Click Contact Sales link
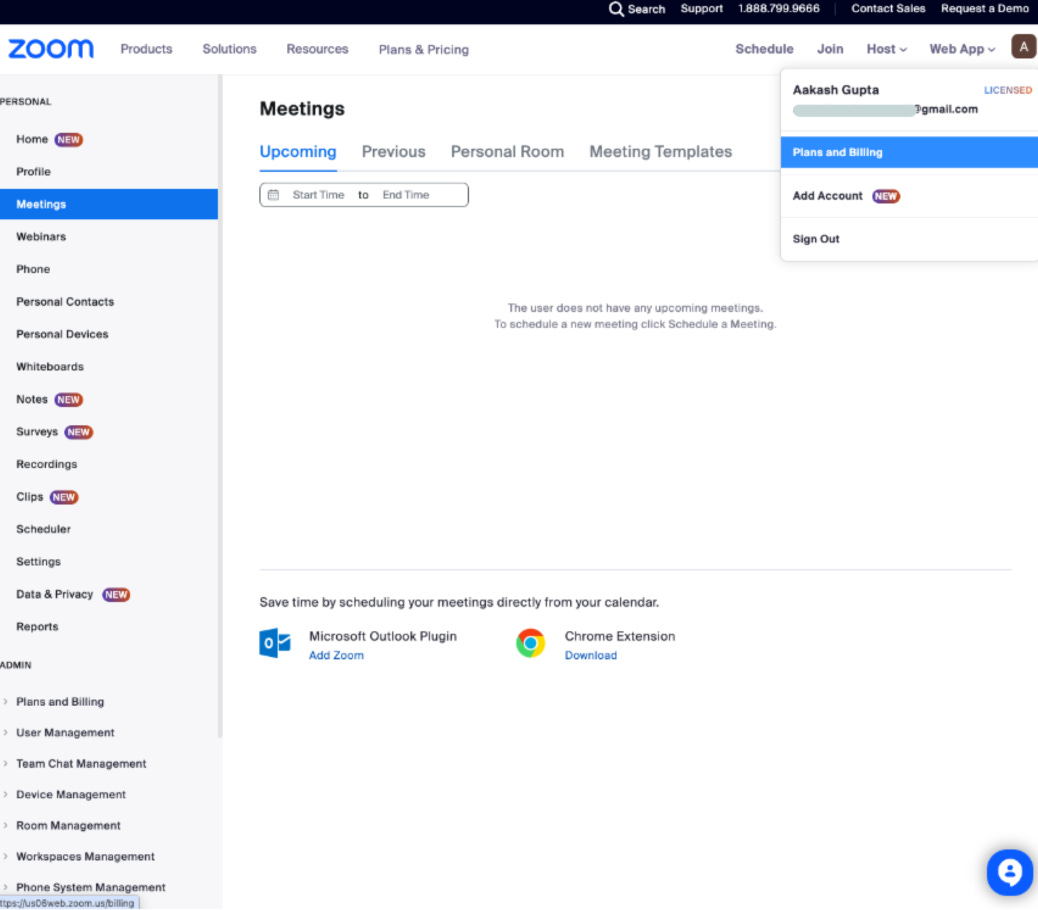 (x=888, y=9)
